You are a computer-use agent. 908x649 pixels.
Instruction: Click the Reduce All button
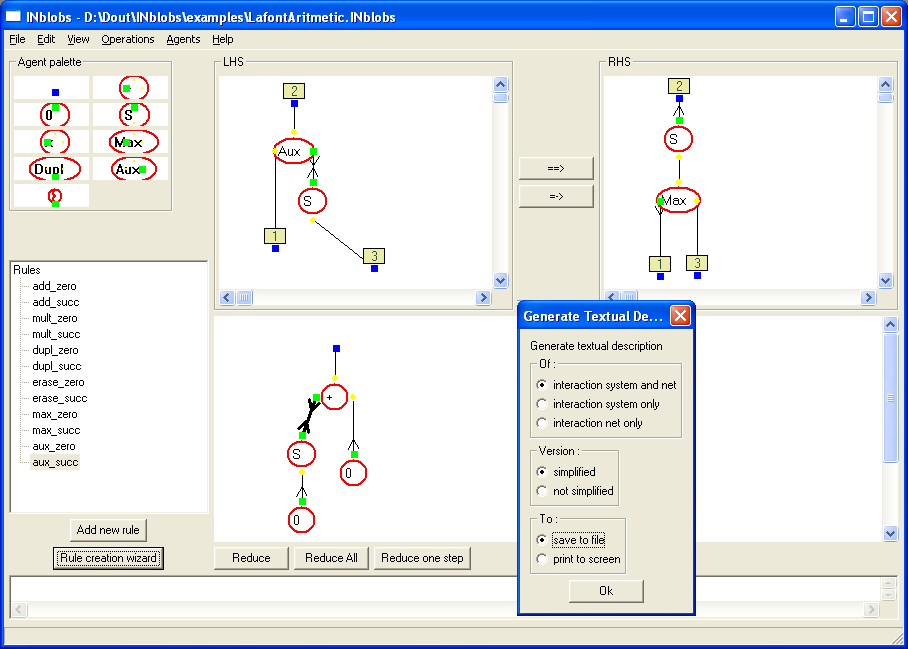tap(331, 558)
